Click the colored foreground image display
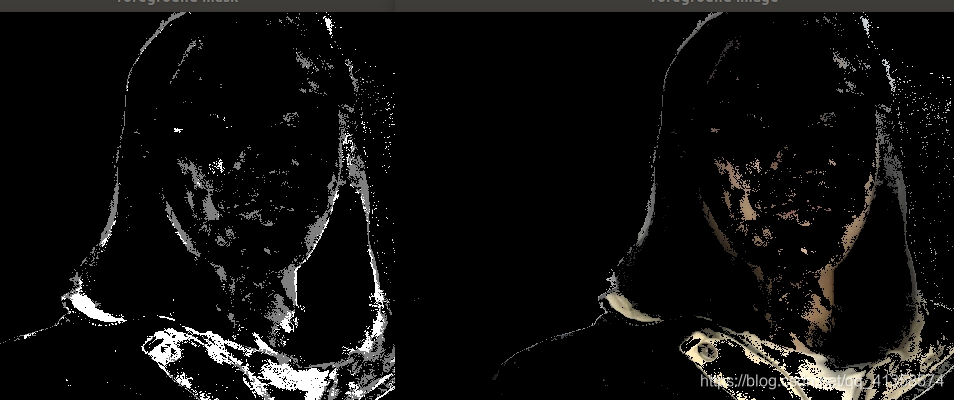This screenshot has height=400, width=954. pos(675,206)
